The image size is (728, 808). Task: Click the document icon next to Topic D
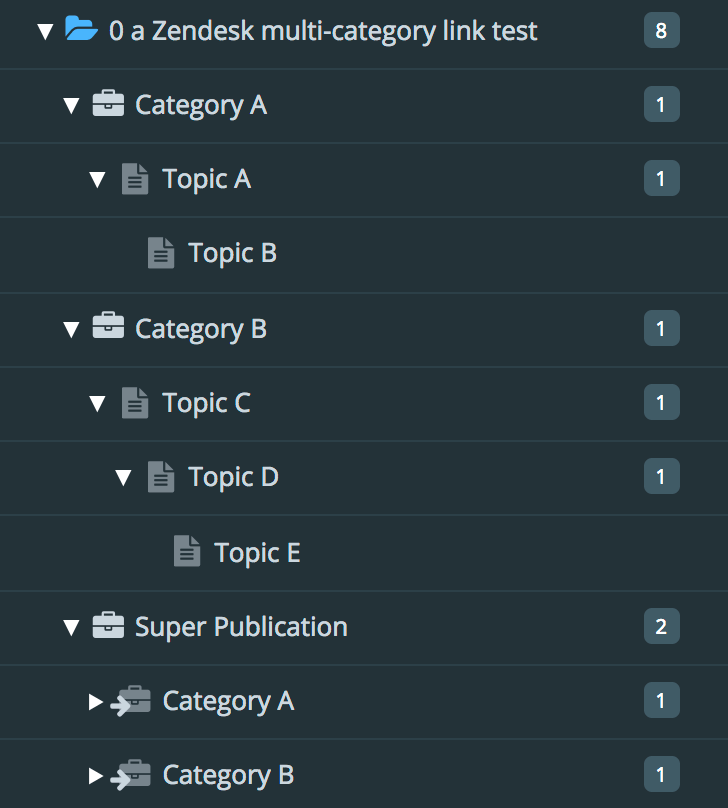click(x=160, y=477)
